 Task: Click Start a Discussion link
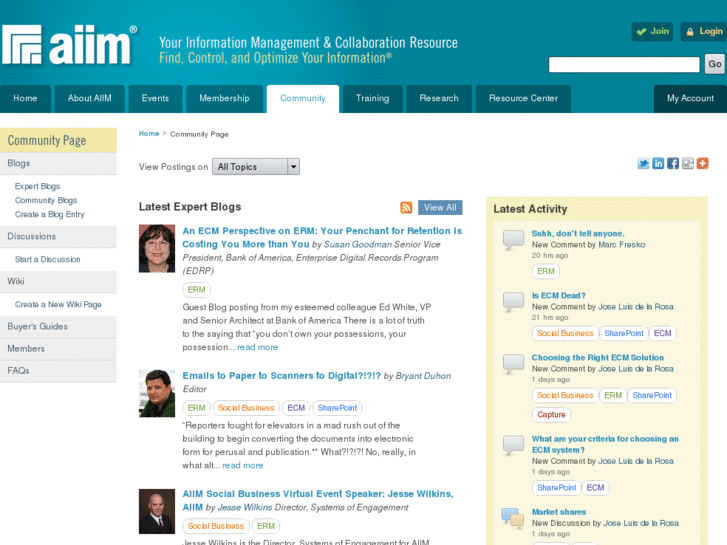47,259
